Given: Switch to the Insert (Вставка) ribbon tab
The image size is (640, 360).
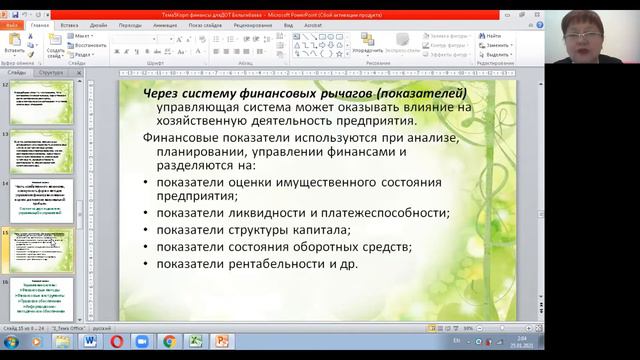Looking at the screenshot, I should (69, 25).
